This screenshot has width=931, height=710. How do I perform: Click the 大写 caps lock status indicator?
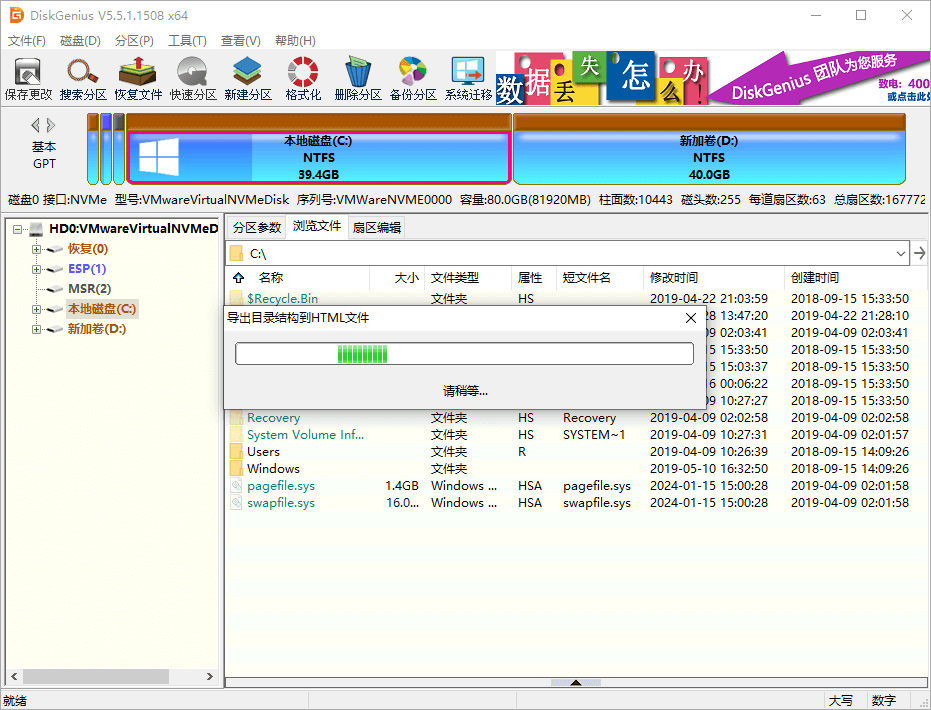coord(841,701)
